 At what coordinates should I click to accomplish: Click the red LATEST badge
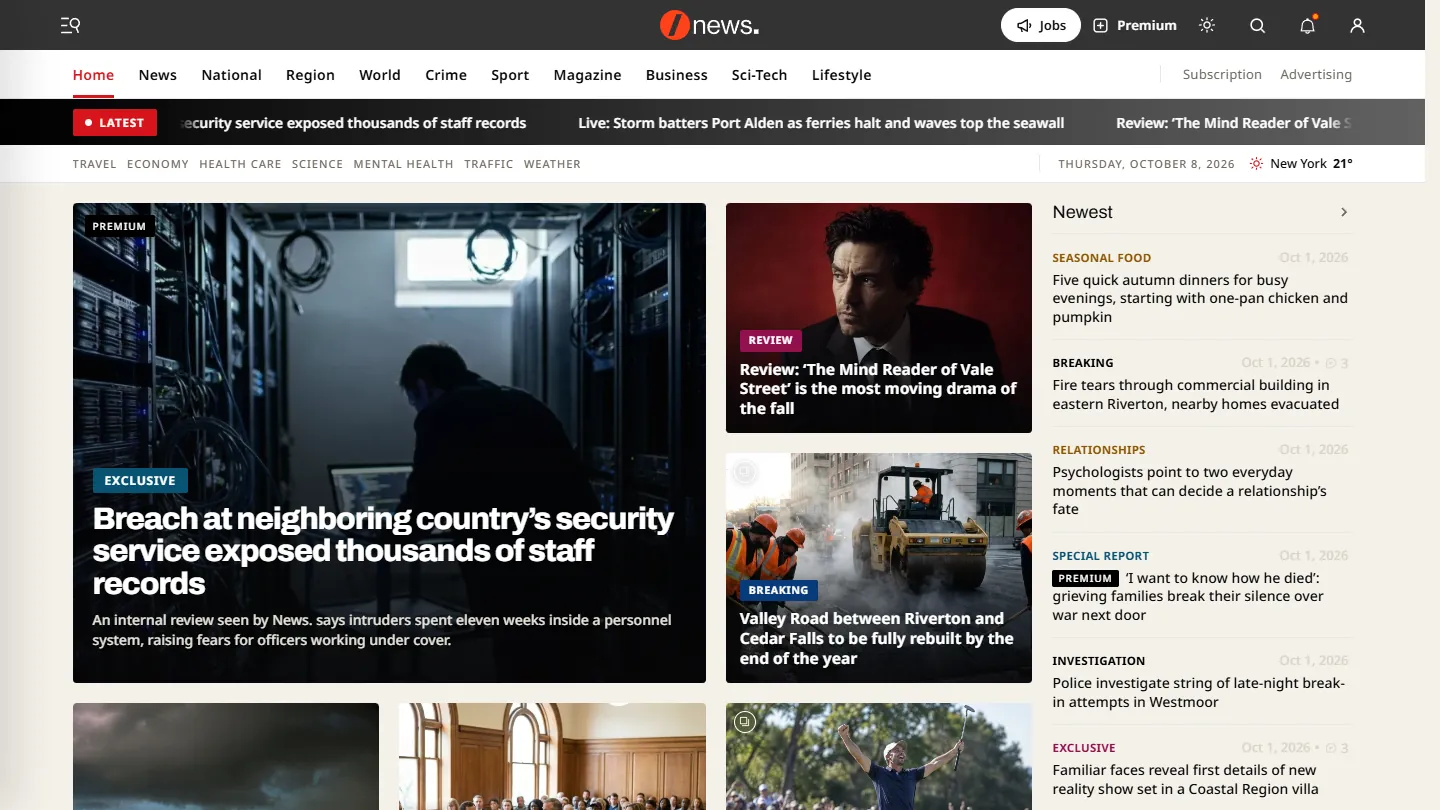pyautogui.click(x=115, y=122)
